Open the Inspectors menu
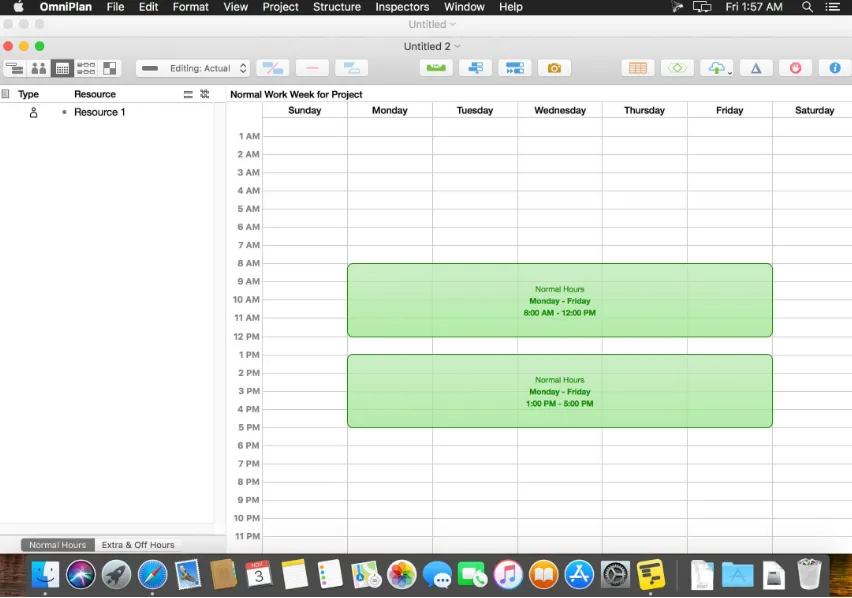 point(402,7)
